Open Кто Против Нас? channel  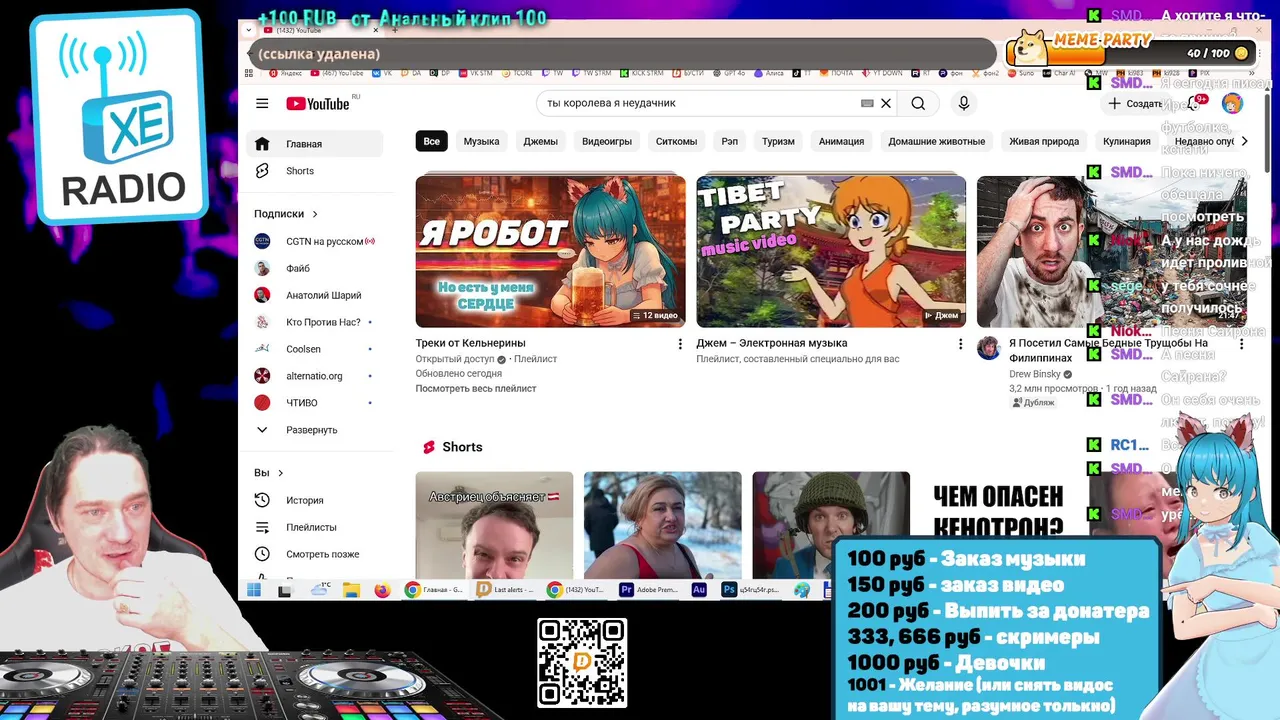point(314,322)
